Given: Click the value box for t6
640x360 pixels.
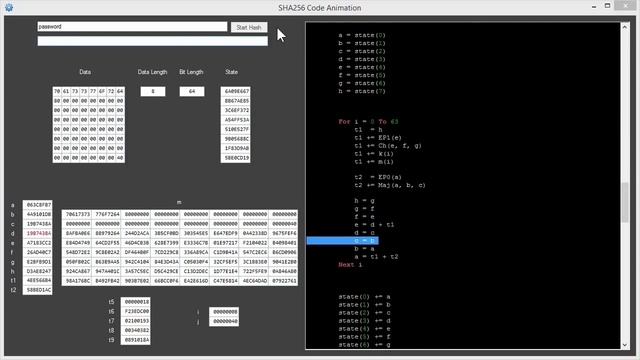Looking at the screenshot, I should (136, 311).
